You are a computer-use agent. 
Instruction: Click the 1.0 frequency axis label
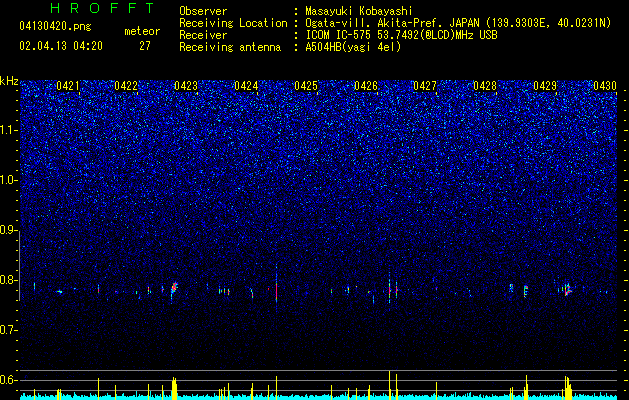pyautogui.click(x=9, y=181)
